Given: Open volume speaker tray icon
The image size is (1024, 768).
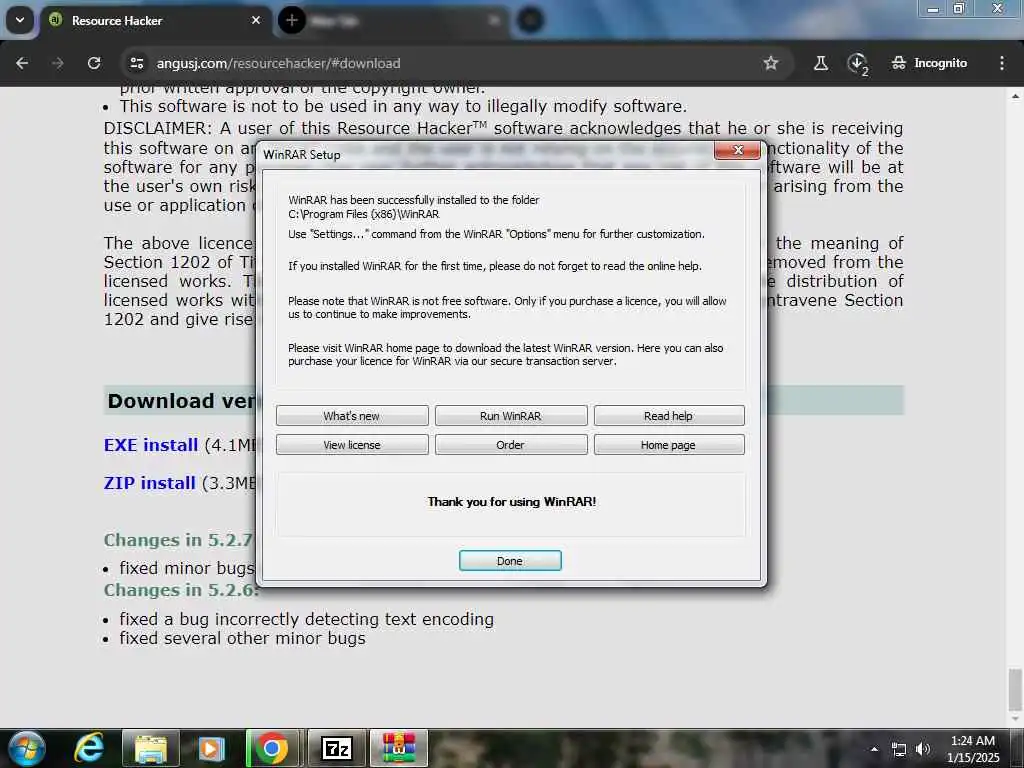Looking at the screenshot, I should click(x=922, y=750).
